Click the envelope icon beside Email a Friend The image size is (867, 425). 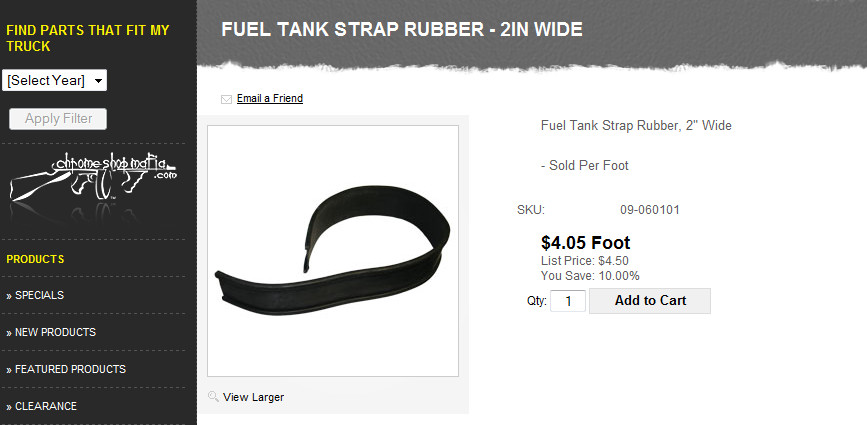tap(226, 99)
